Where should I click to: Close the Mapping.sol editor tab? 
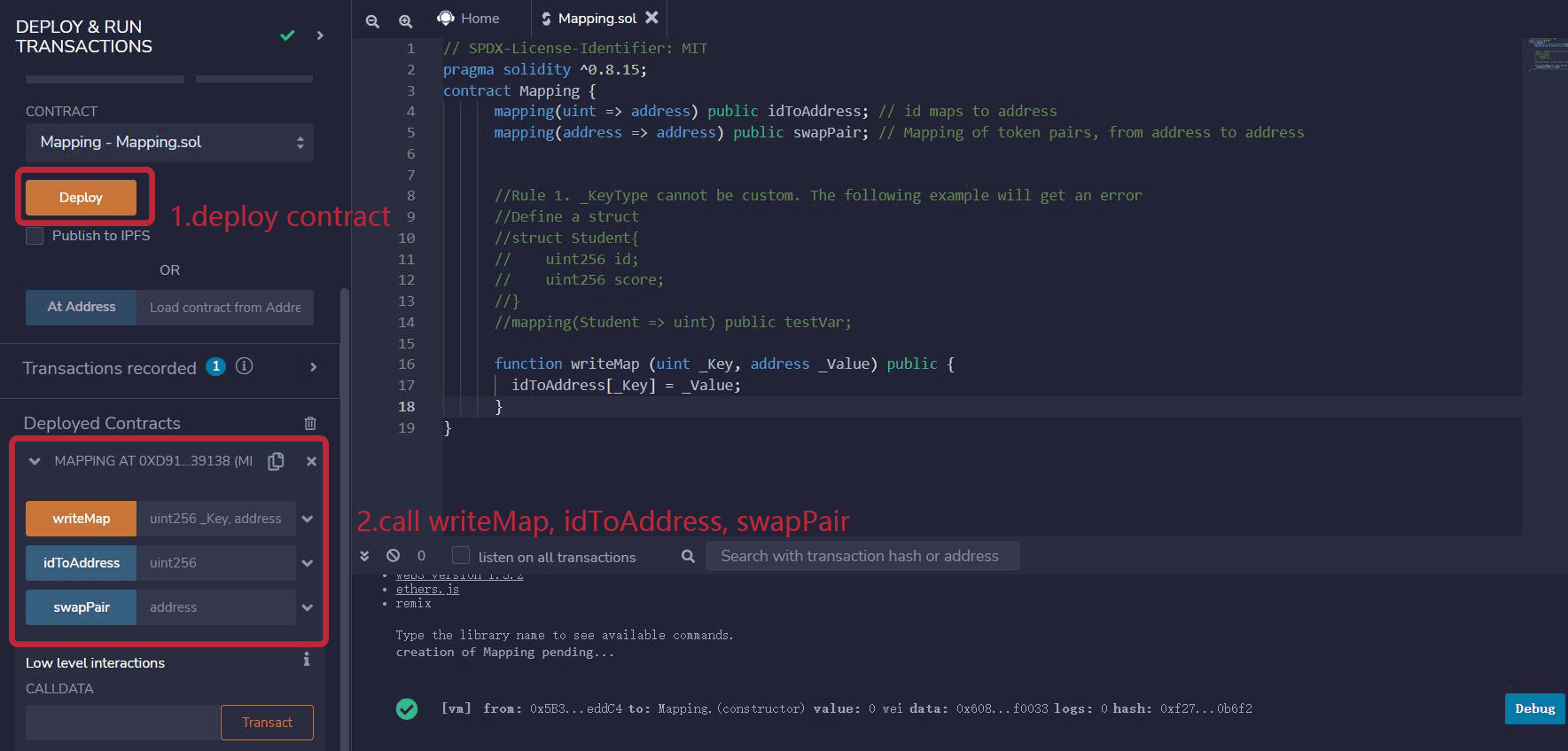point(651,18)
